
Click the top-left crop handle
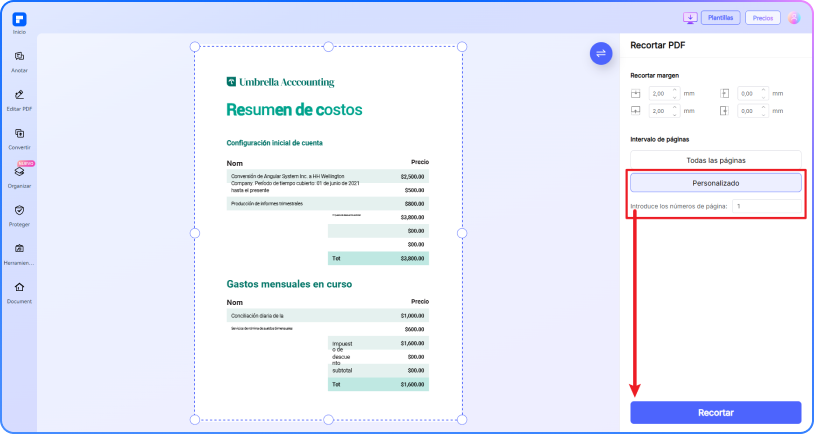(x=195, y=47)
